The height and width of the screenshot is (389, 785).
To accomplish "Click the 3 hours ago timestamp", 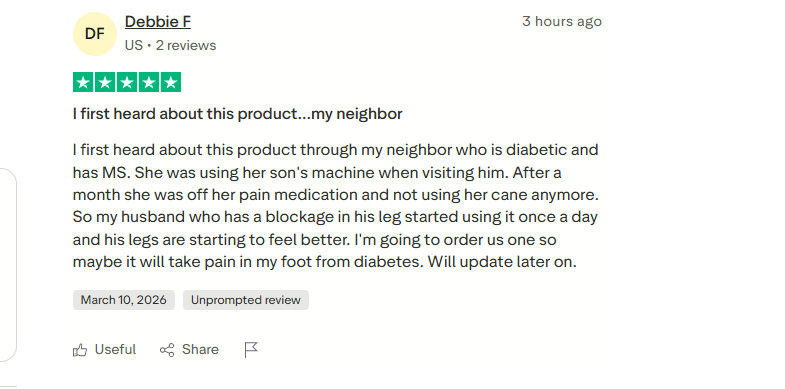I will [562, 22].
